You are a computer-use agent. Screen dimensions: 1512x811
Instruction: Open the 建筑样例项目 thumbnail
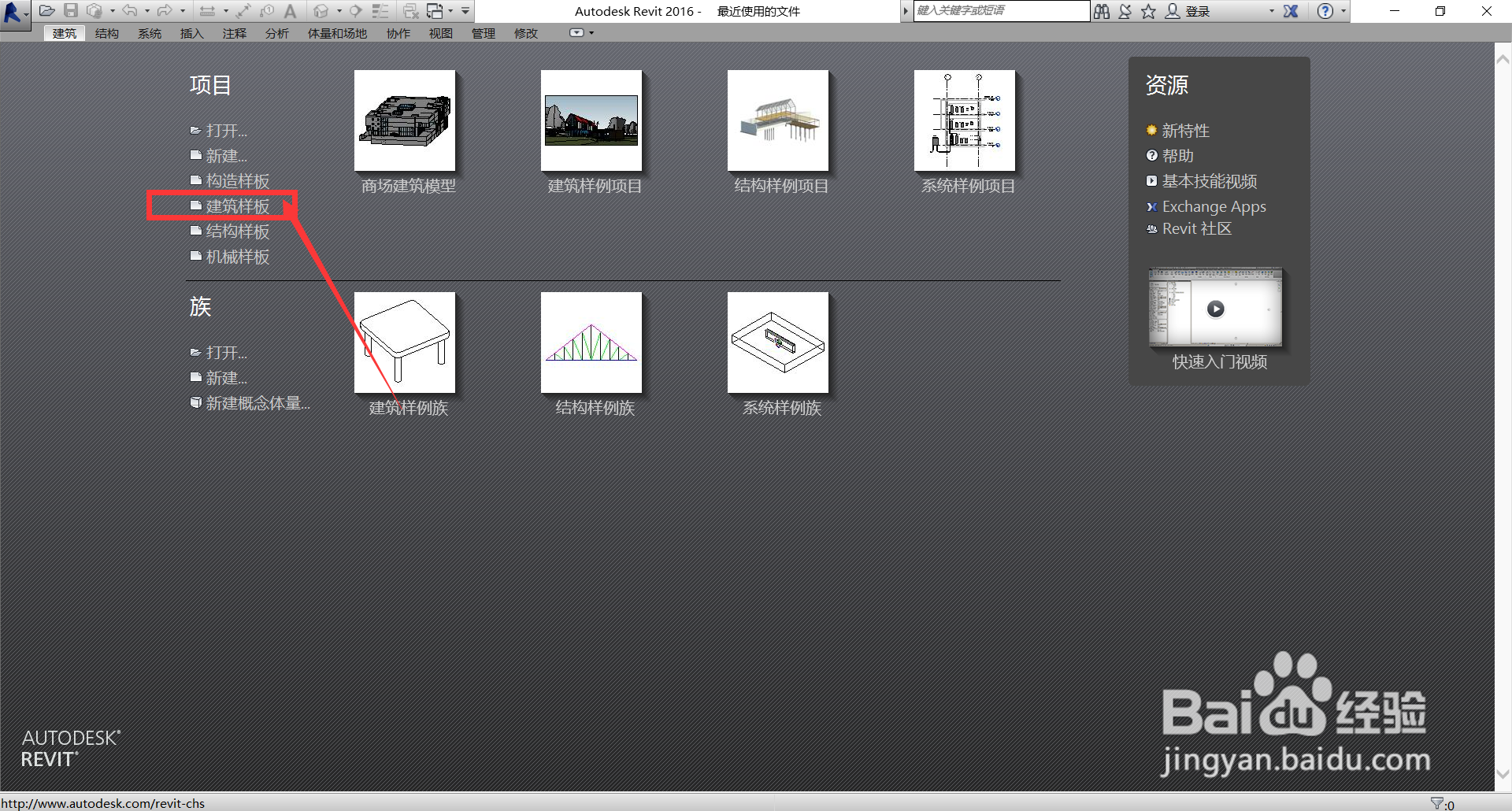coord(591,120)
